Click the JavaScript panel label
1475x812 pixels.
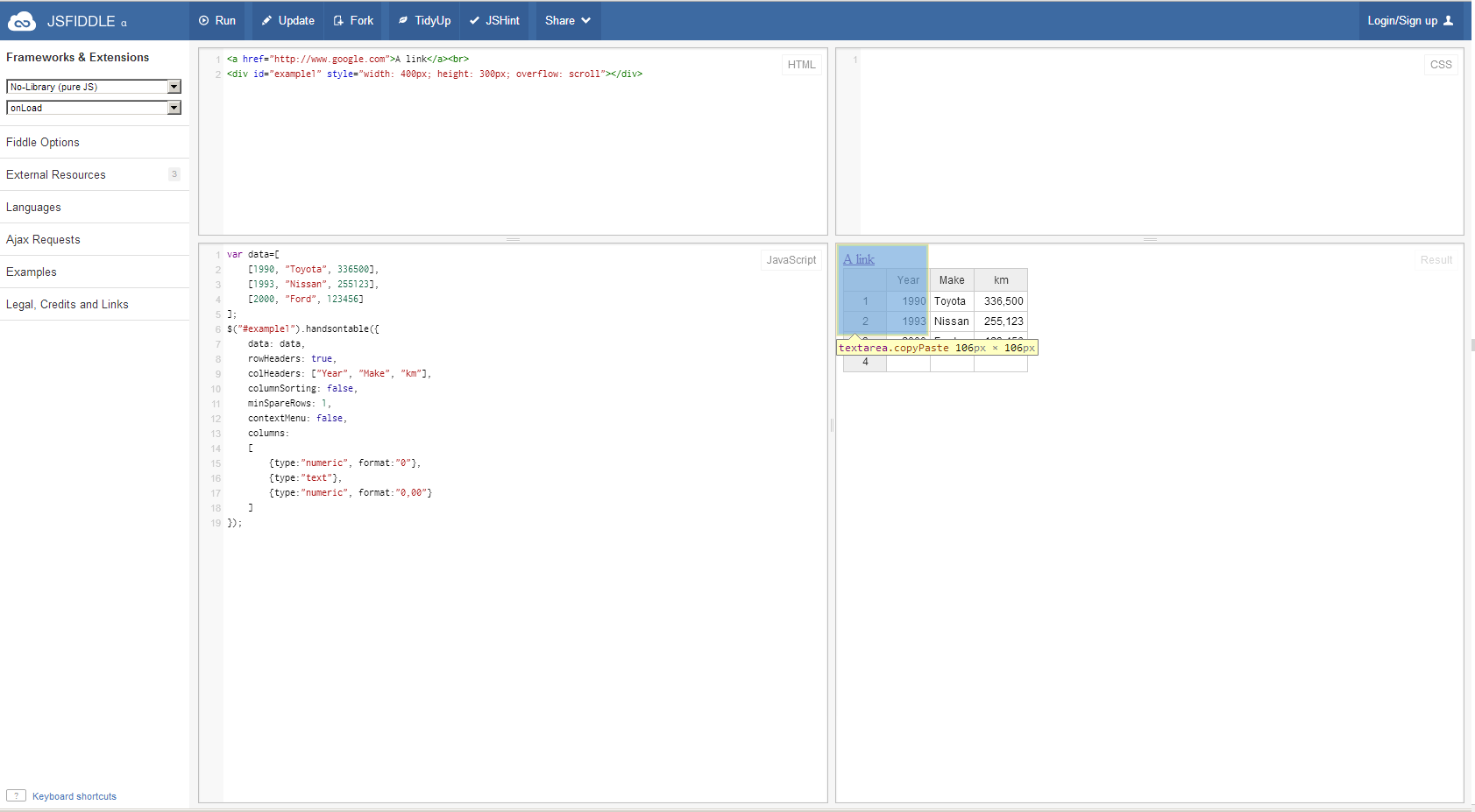[791, 260]
